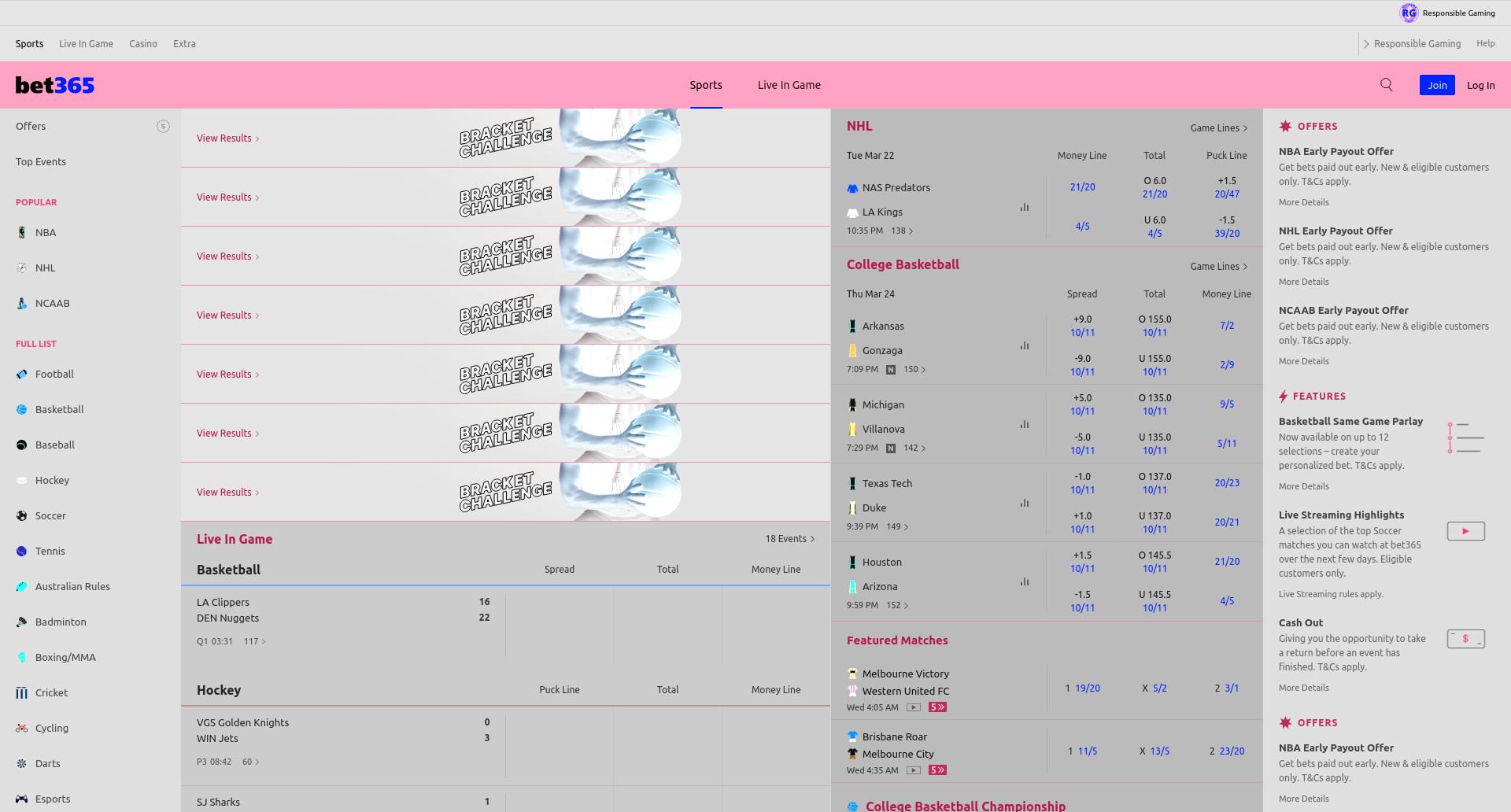Screen dimensions: 1511x812
Task: Open 117 markets for Clippers vs Nuggets
Action: pyautogui.click(x=254, y=641)
